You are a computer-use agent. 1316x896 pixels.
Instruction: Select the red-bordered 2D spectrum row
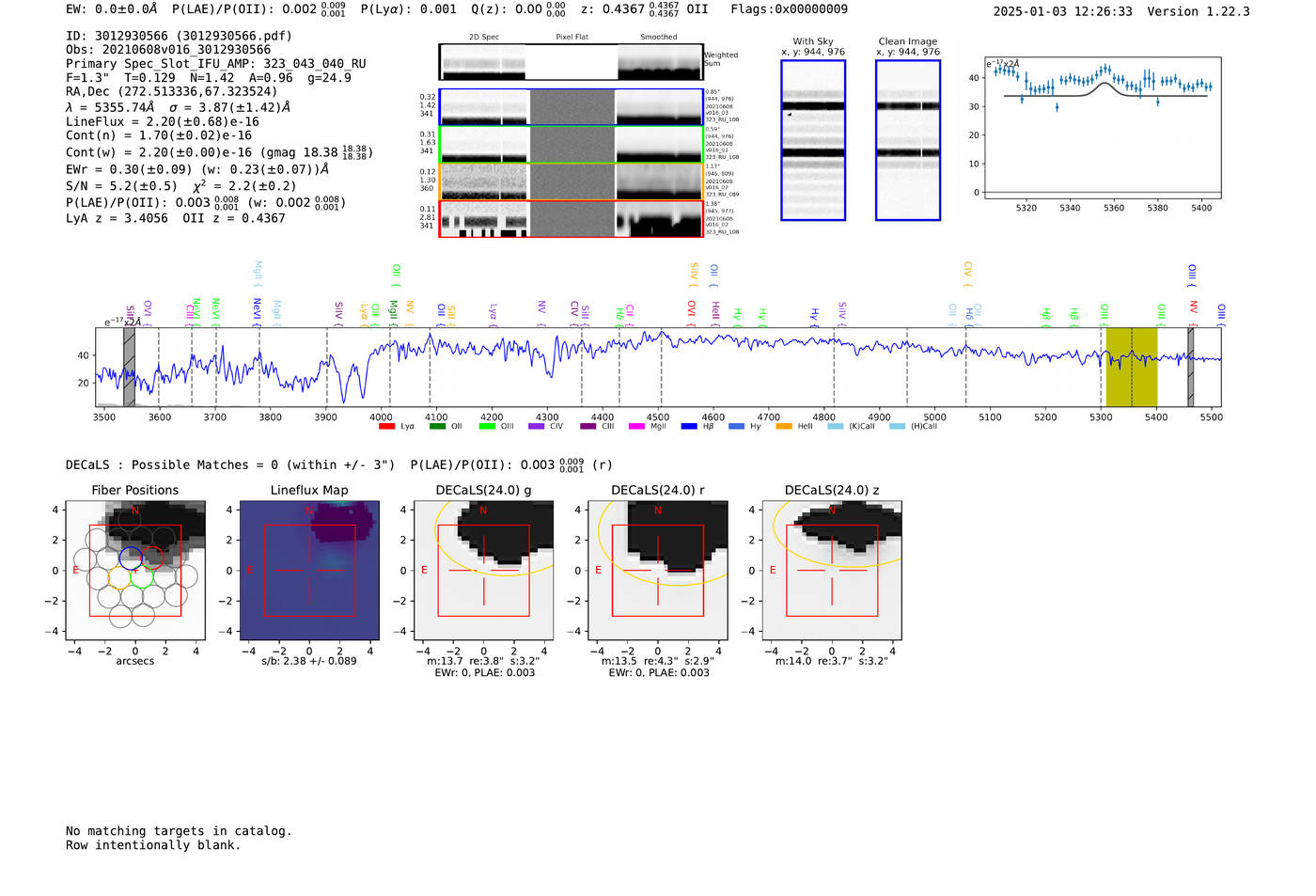572,218
